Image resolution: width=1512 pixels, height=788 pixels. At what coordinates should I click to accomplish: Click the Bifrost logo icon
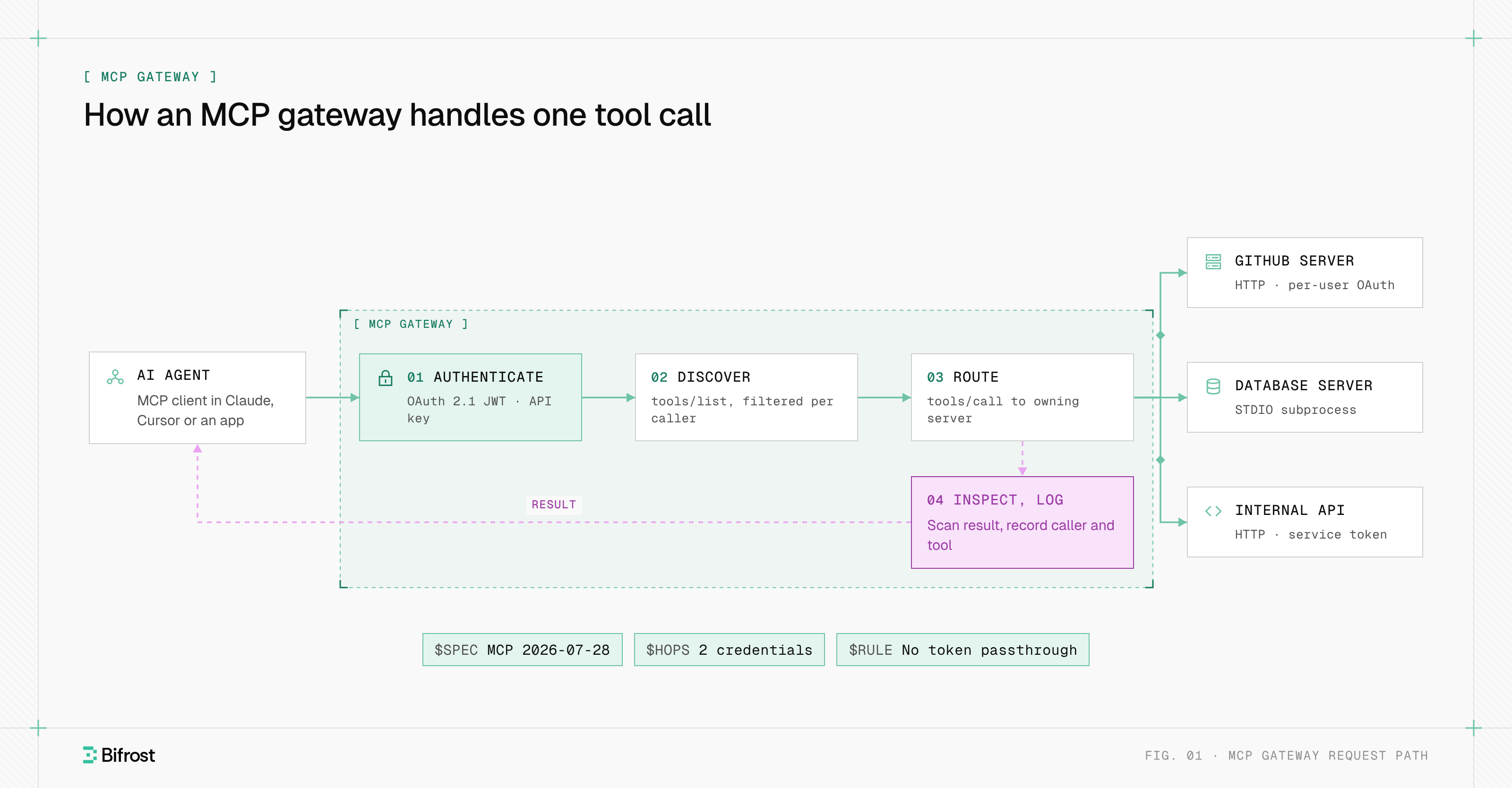(x=89, y=754)
